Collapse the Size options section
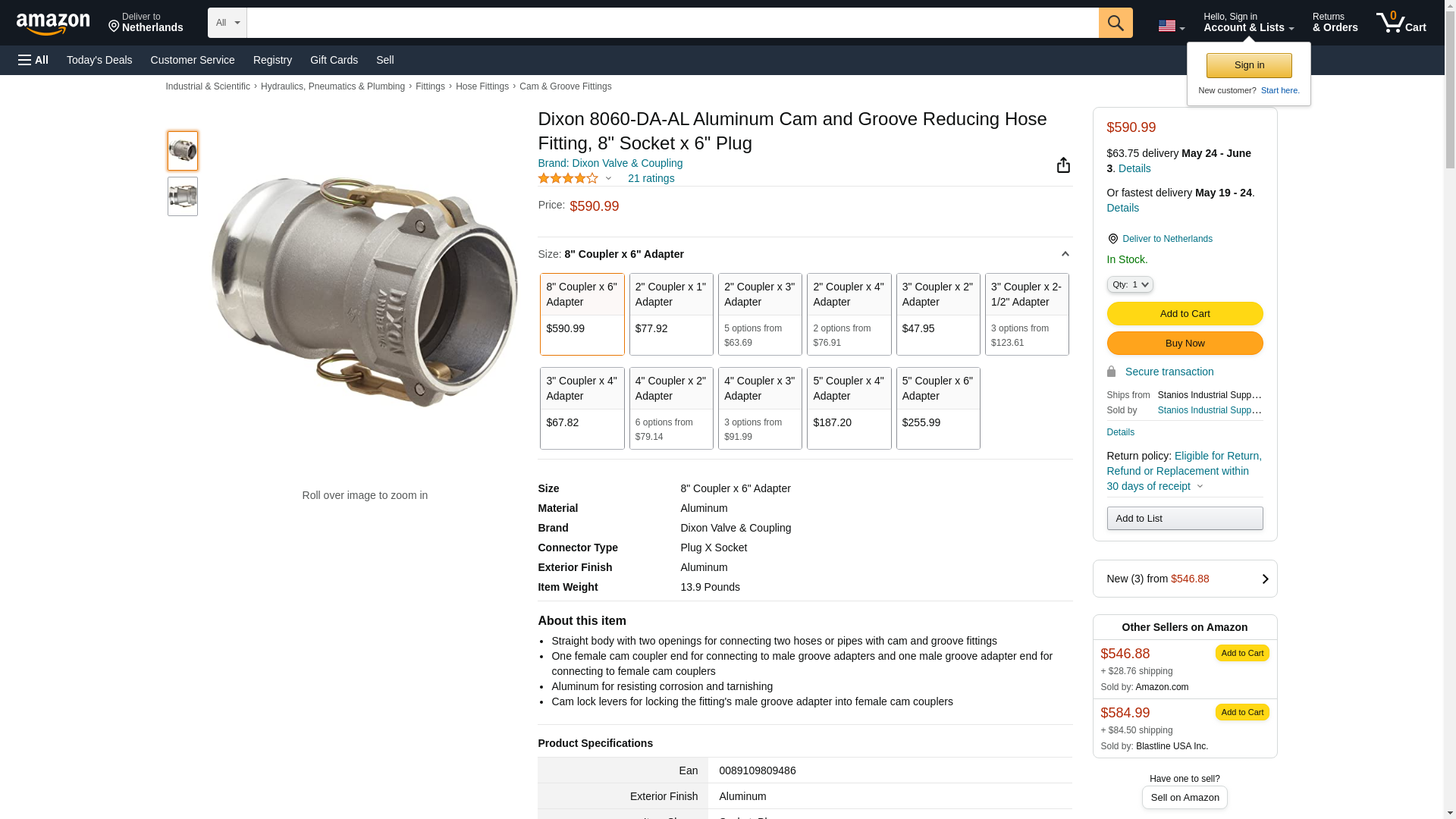The image size is (1456, 819). (x=1065, y=254)
